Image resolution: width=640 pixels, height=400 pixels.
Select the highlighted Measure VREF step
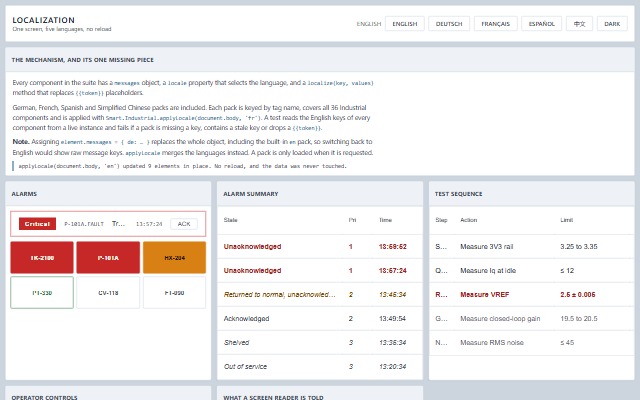(x=532, y=294)
